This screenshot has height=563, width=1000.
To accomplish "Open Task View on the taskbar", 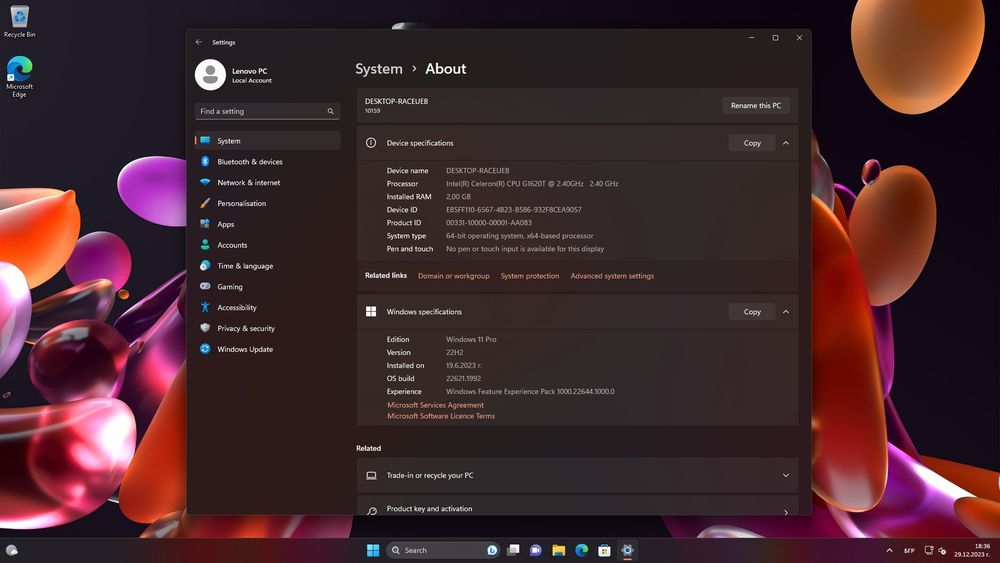I will (513, 550).
